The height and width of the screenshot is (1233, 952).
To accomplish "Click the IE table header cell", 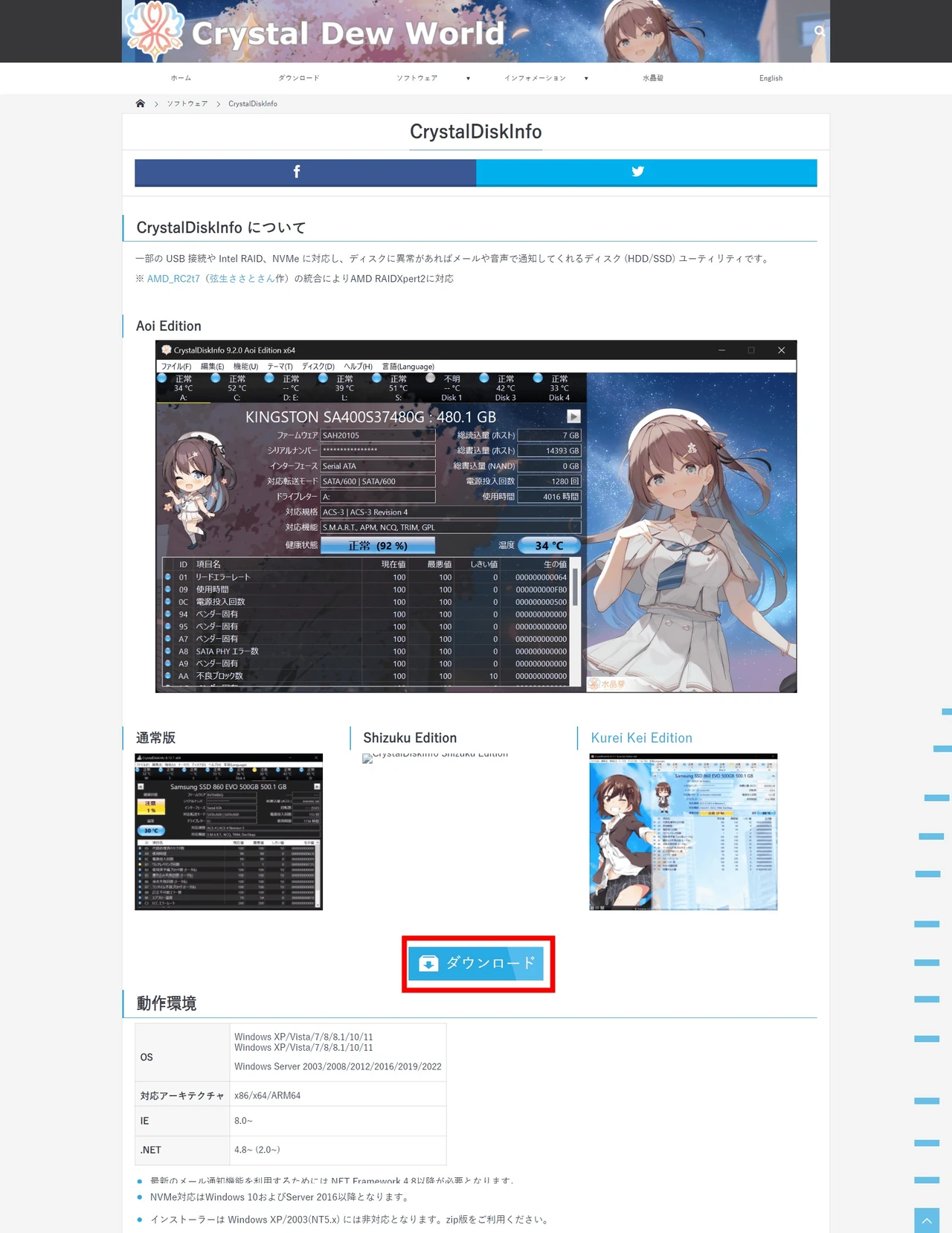I will tap(182, 1121).
